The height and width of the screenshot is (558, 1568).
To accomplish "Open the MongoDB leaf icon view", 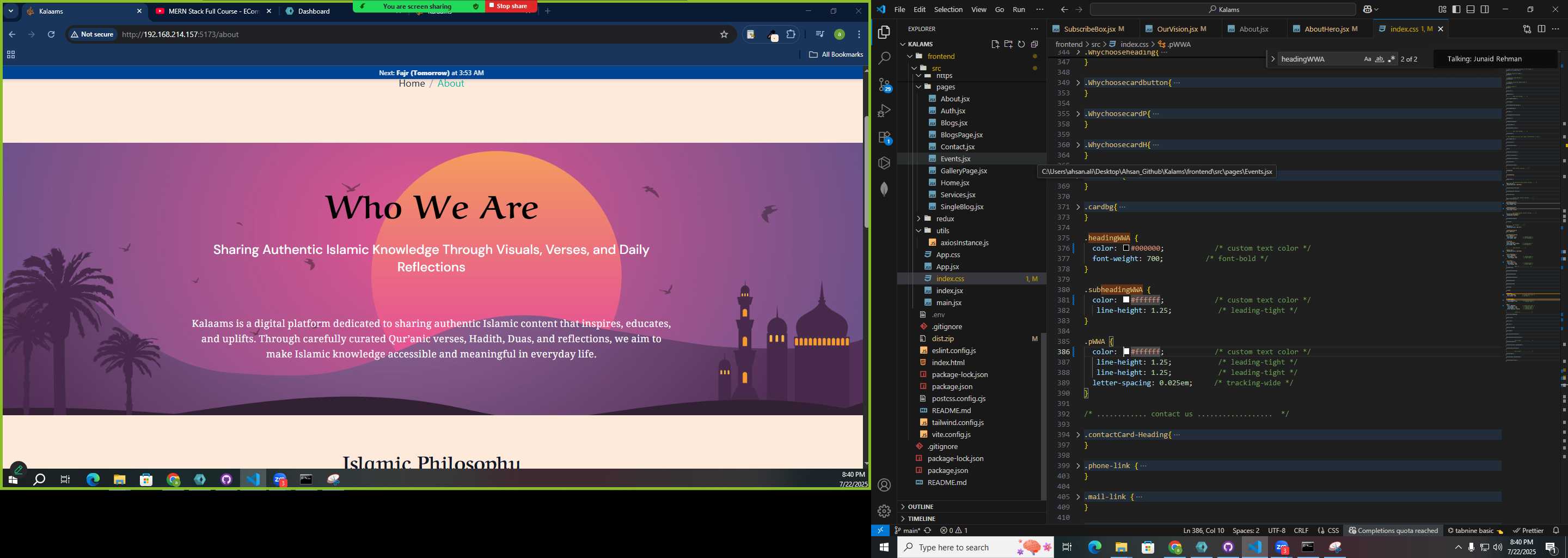I will (x=884, y=190).
